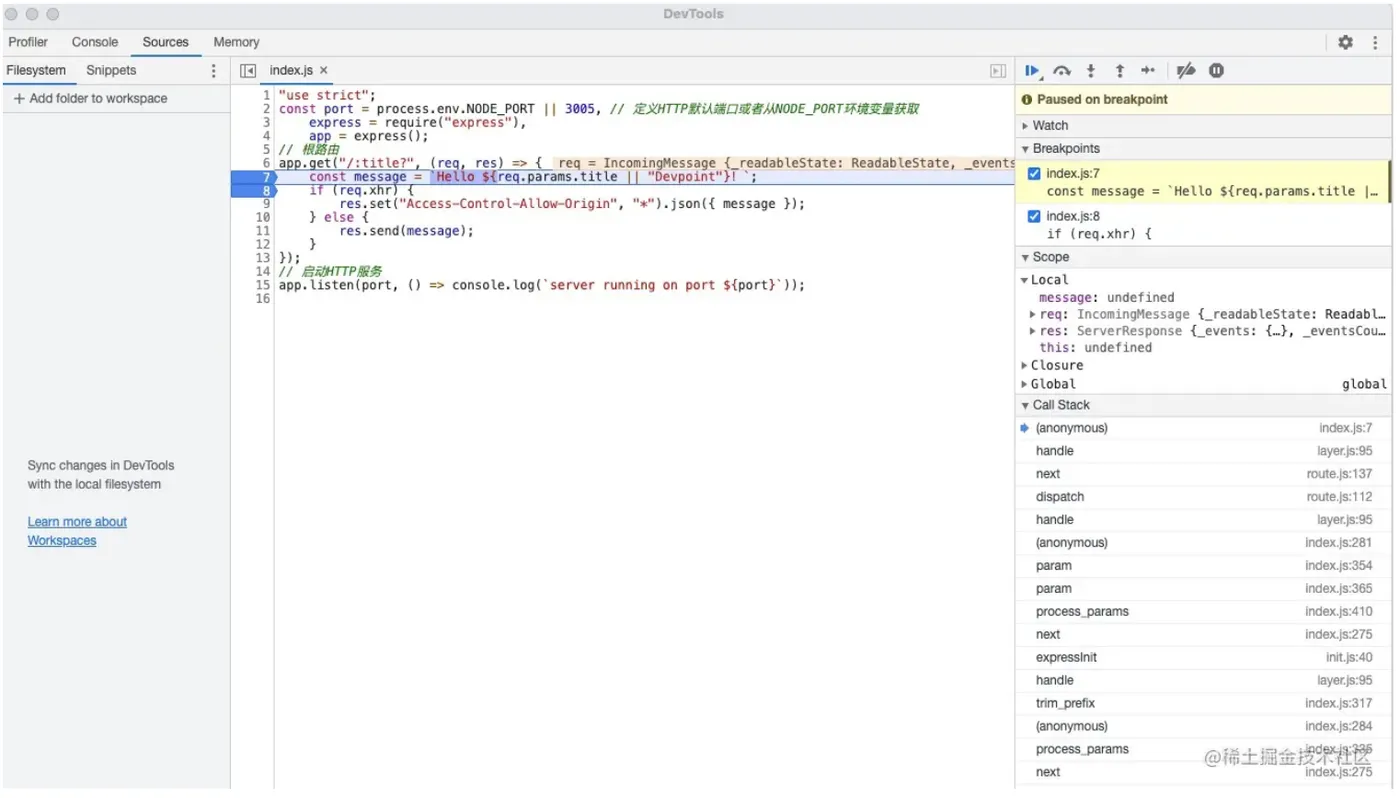Click the Paused on breakpoint banner

pos(1203,100)
